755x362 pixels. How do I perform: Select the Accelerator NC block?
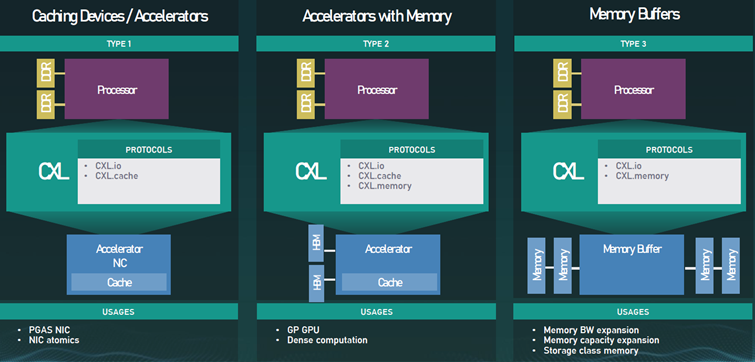[x=118, y=264]
